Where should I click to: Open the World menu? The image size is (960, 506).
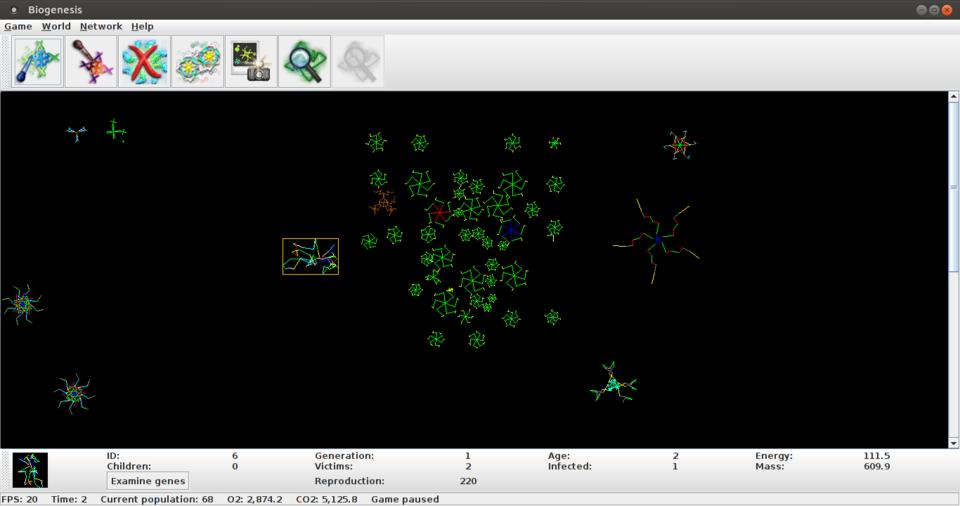(x=56, y=26)
